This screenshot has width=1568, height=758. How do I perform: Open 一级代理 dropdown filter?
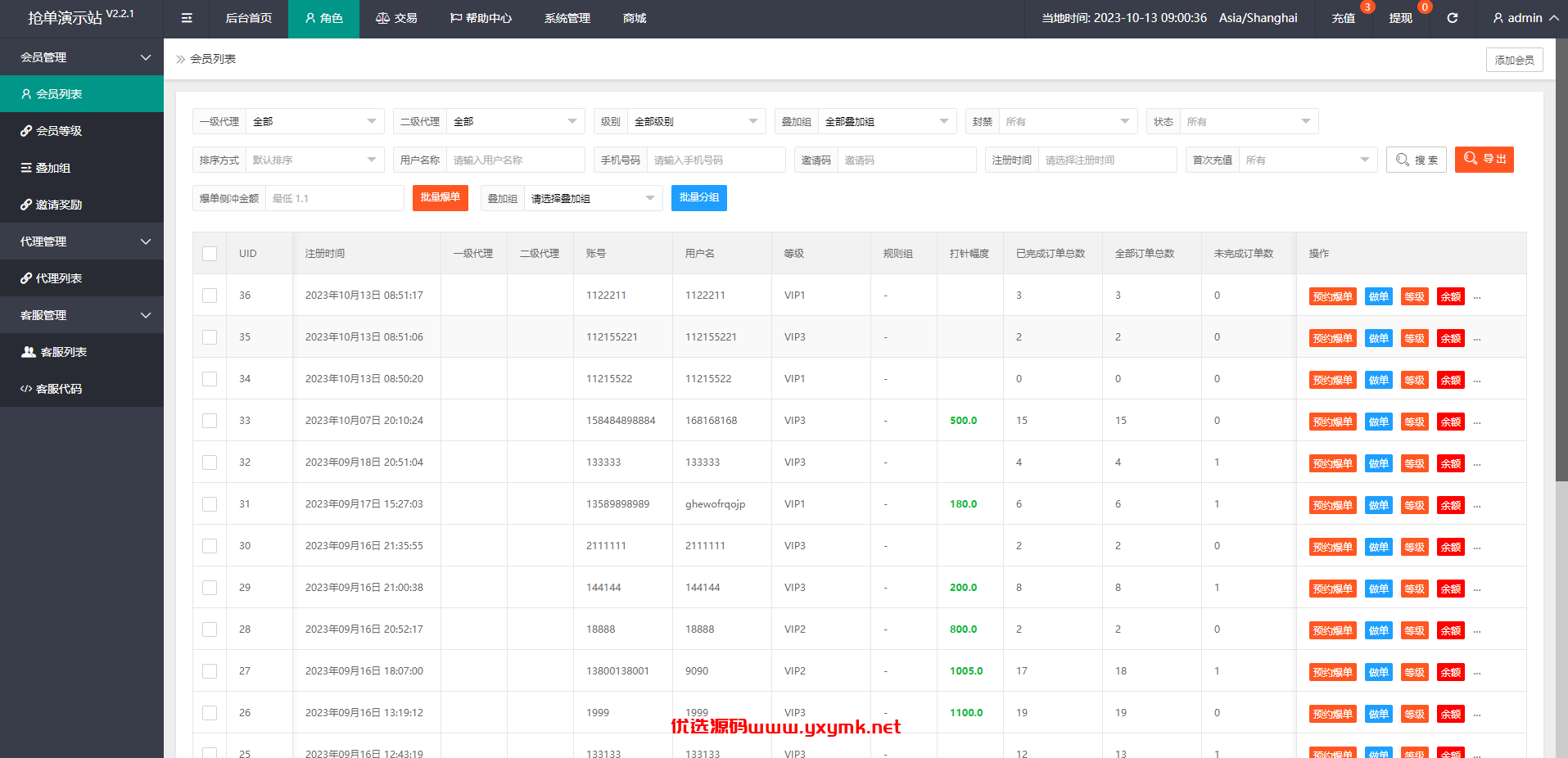(315, 121)
